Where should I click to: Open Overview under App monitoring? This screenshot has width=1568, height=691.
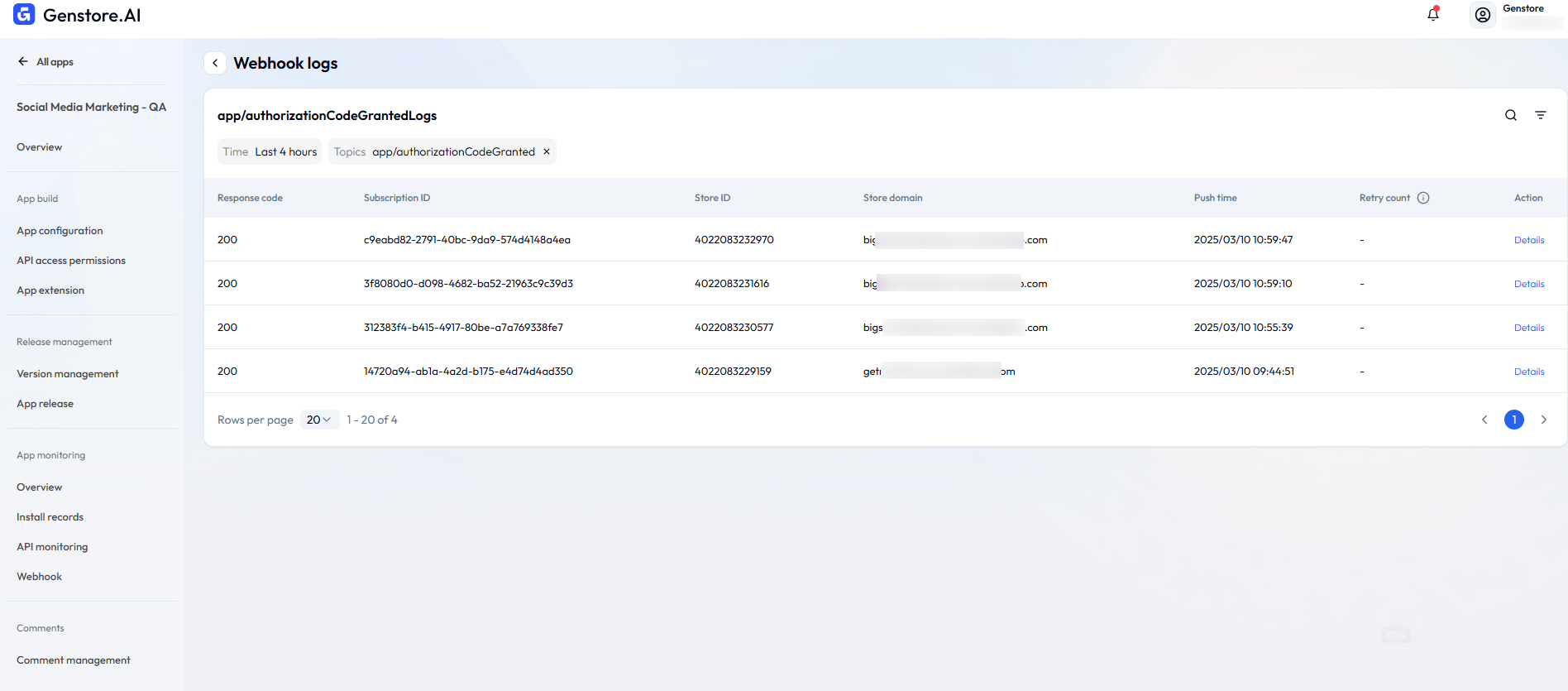click(39, 487)
